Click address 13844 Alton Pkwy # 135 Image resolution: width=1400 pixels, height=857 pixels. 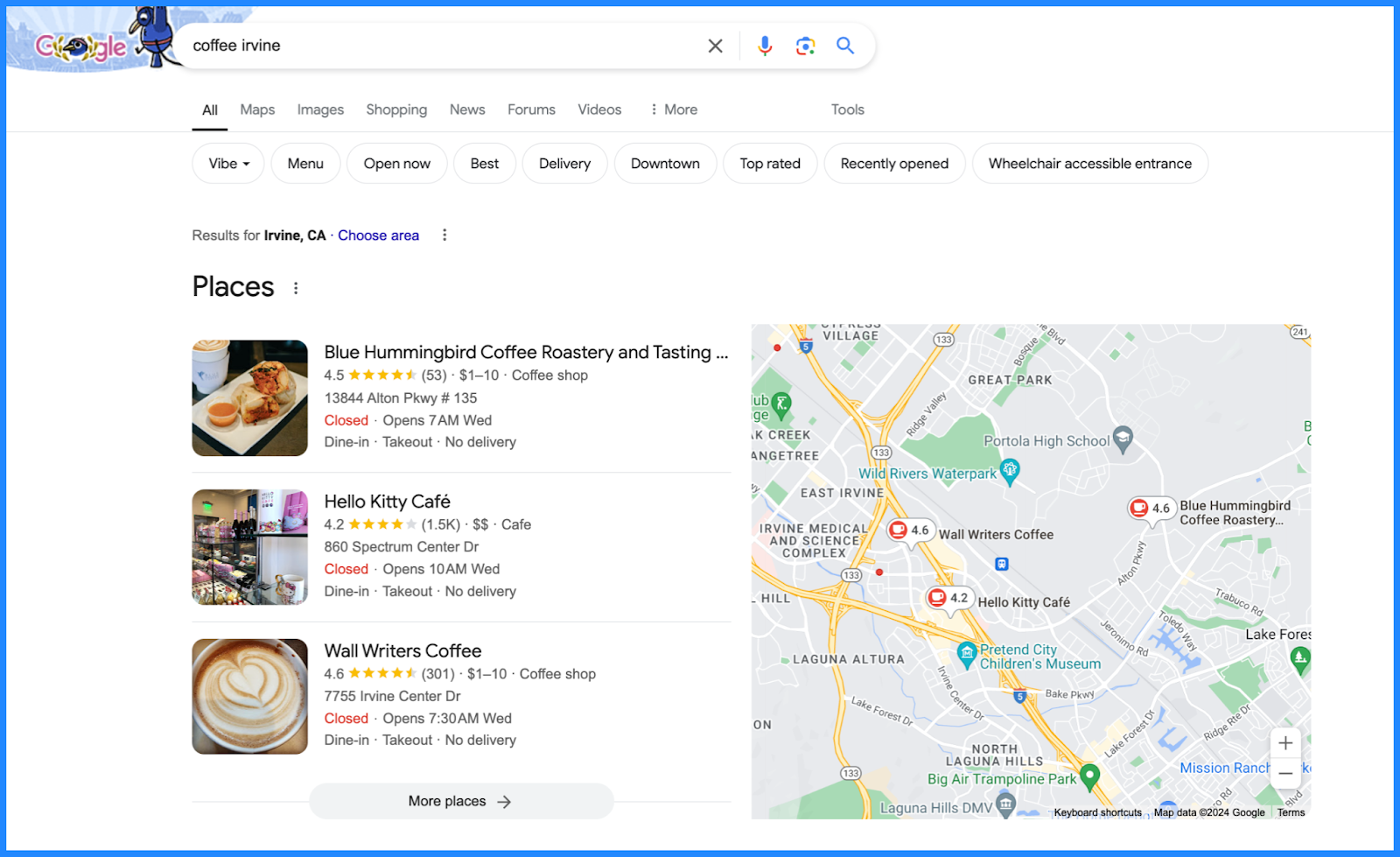click(x=401, y=397)
